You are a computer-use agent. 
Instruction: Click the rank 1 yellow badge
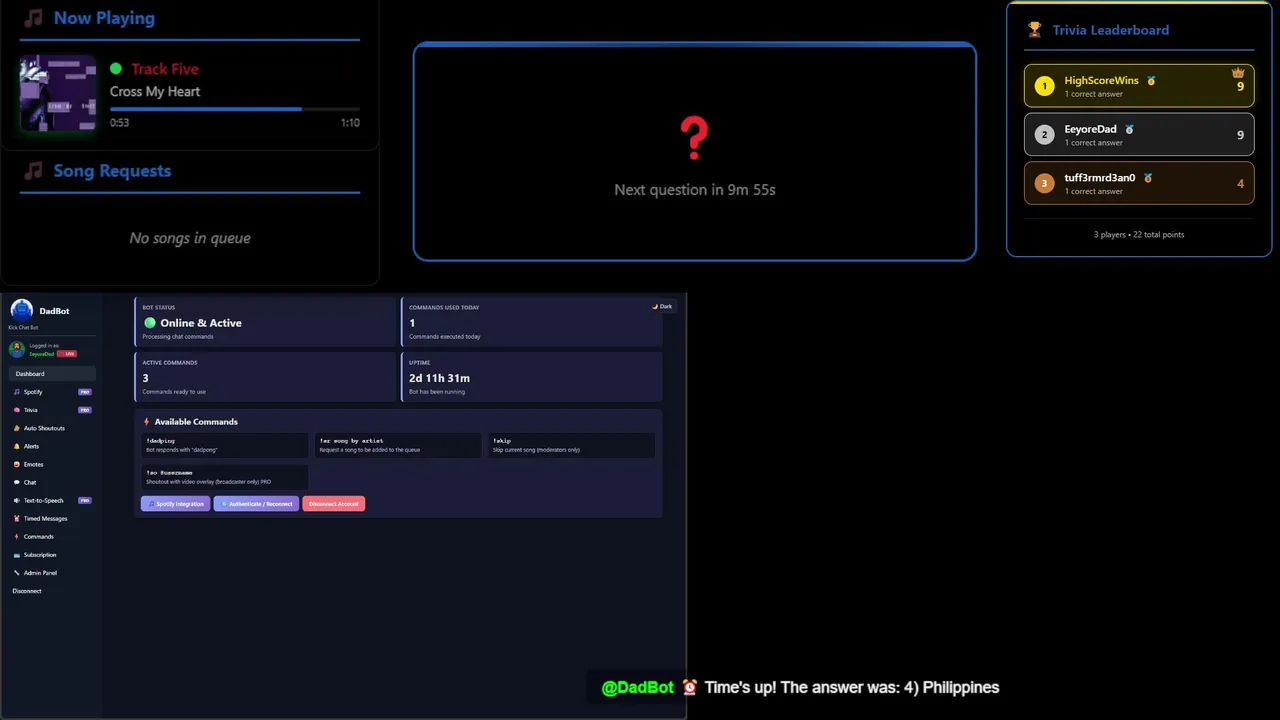pyautogui.click(x=1044, y=86)
